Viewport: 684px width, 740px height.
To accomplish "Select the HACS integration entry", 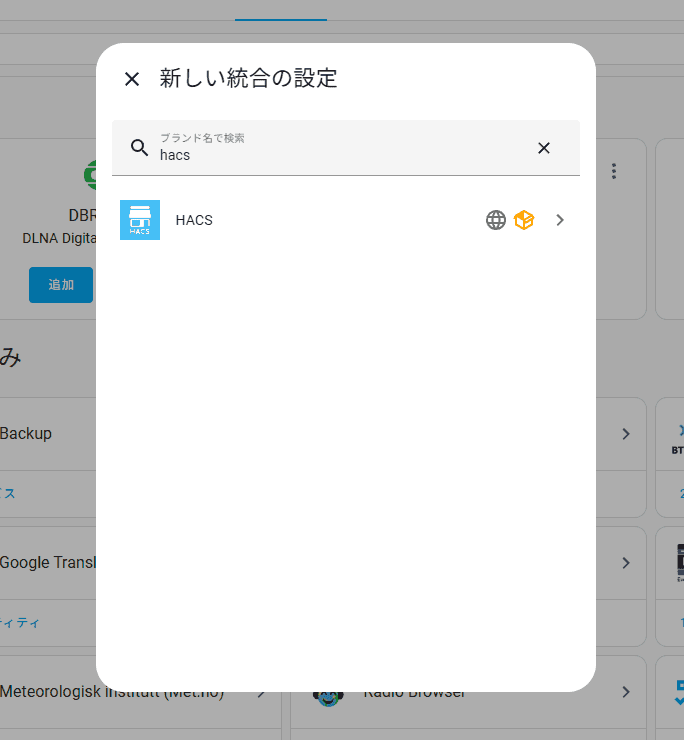I will (346, 220).
